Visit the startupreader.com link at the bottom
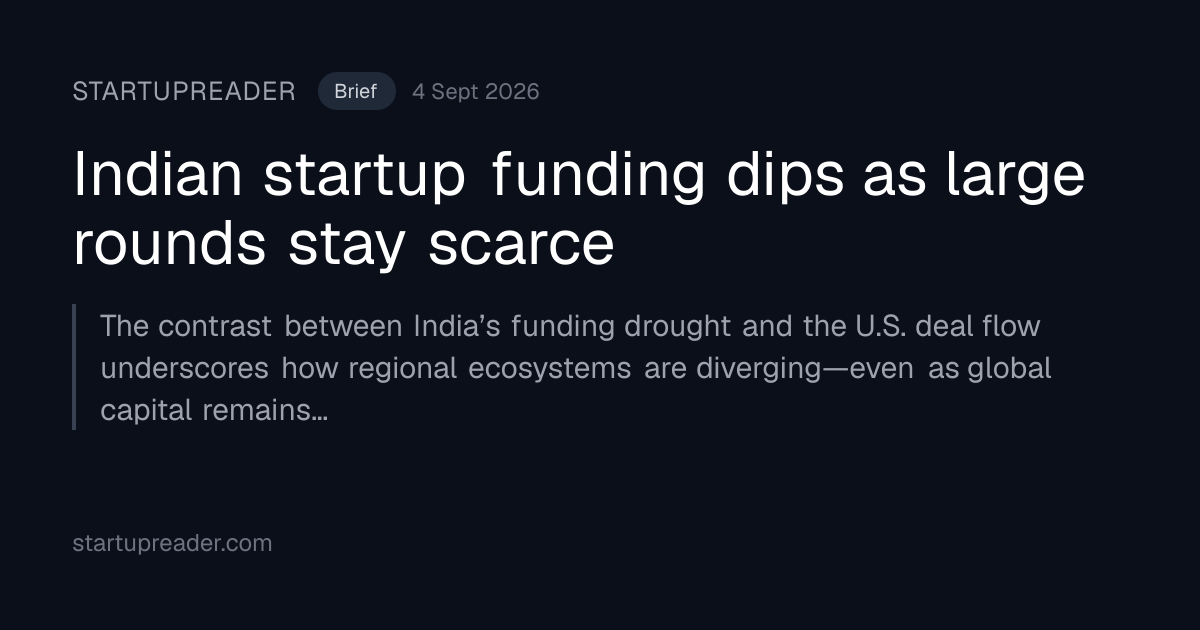This screenshot has width=1200, height=630. (x=172, y=544)
